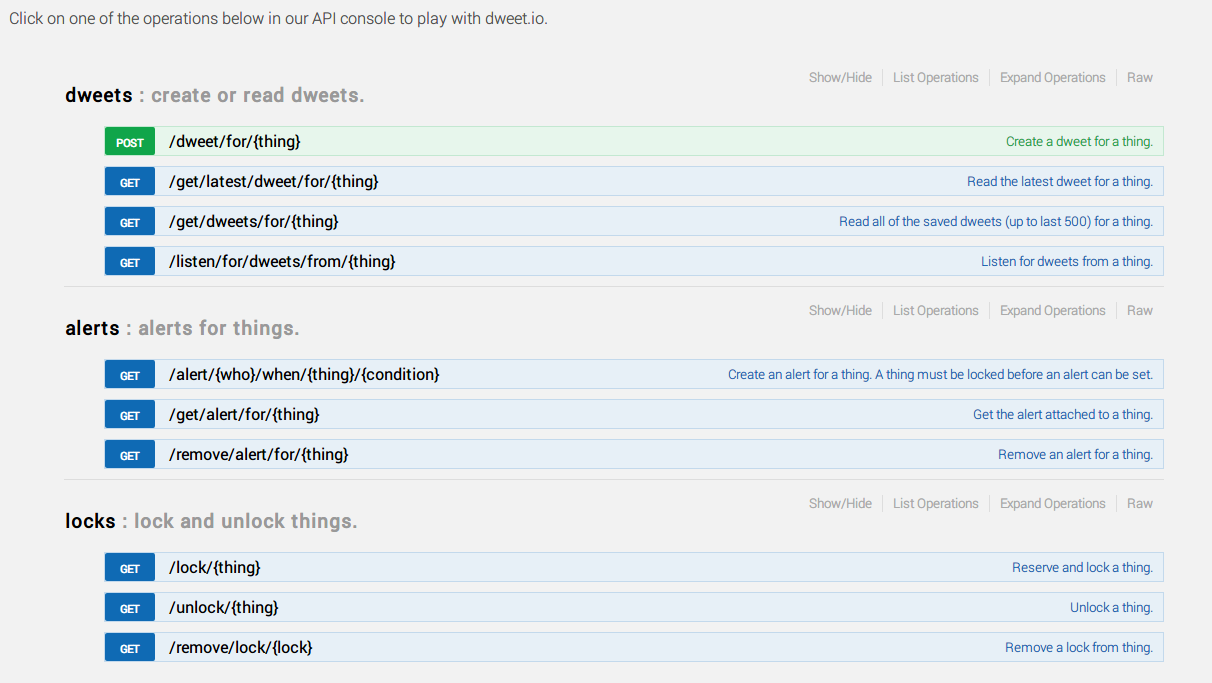Expand the /remove/alert/for/{thing} path
This screenshot has height=683, width=1212.
(x=259, y=454)
